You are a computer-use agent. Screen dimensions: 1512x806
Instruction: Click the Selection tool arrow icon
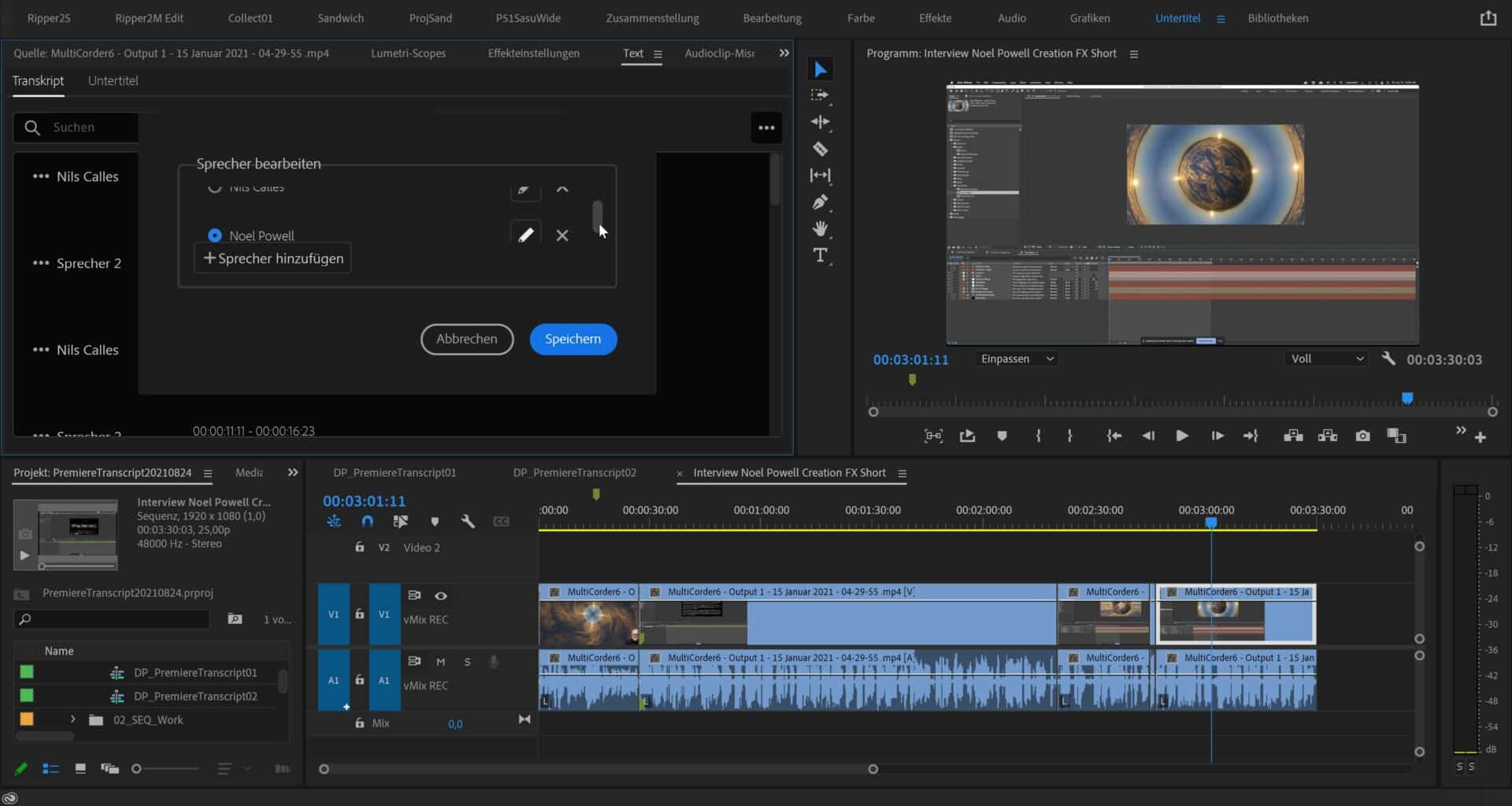point(821,69)
